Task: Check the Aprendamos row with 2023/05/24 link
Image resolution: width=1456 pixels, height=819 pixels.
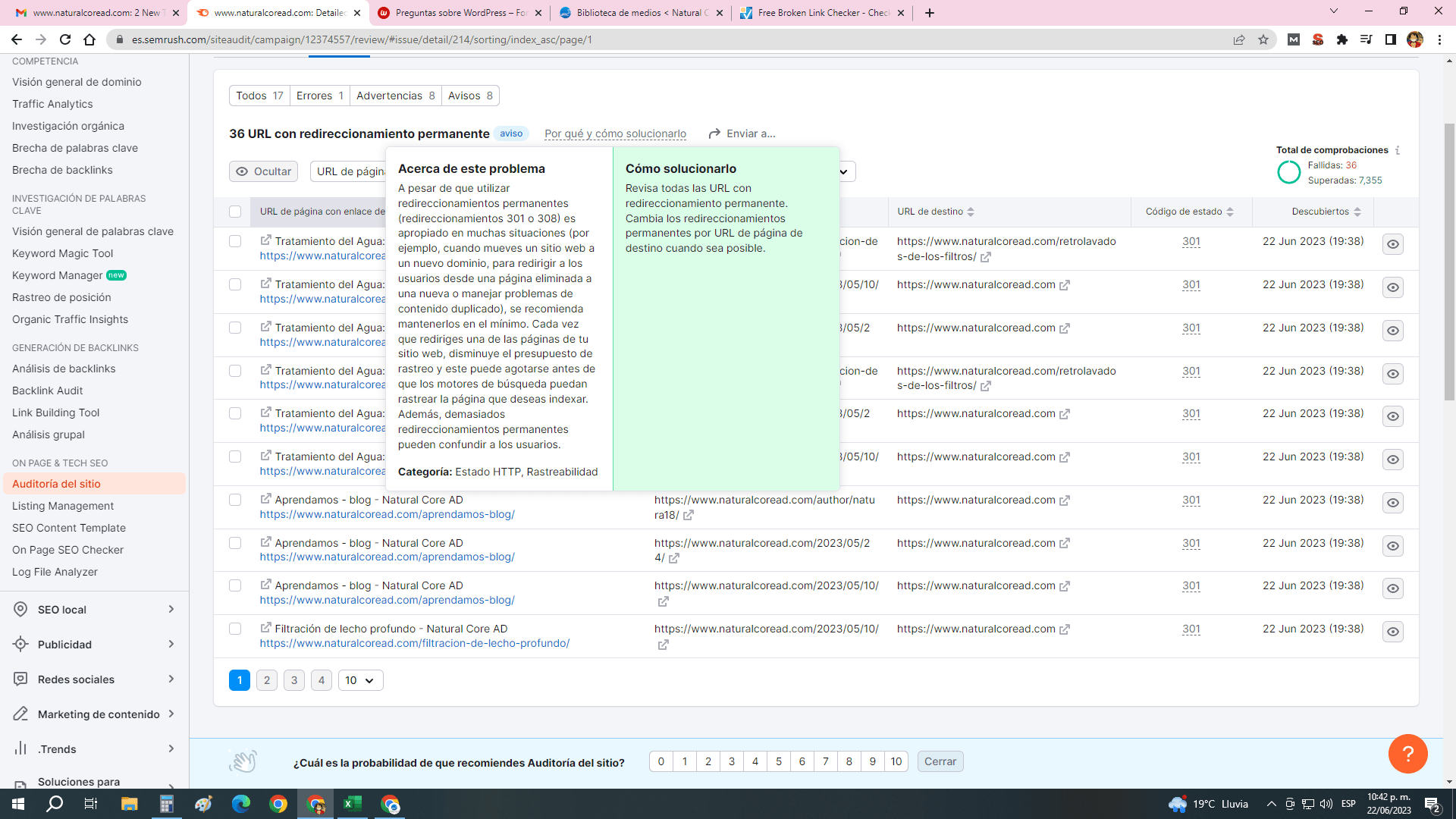Action: coord(235,543)
